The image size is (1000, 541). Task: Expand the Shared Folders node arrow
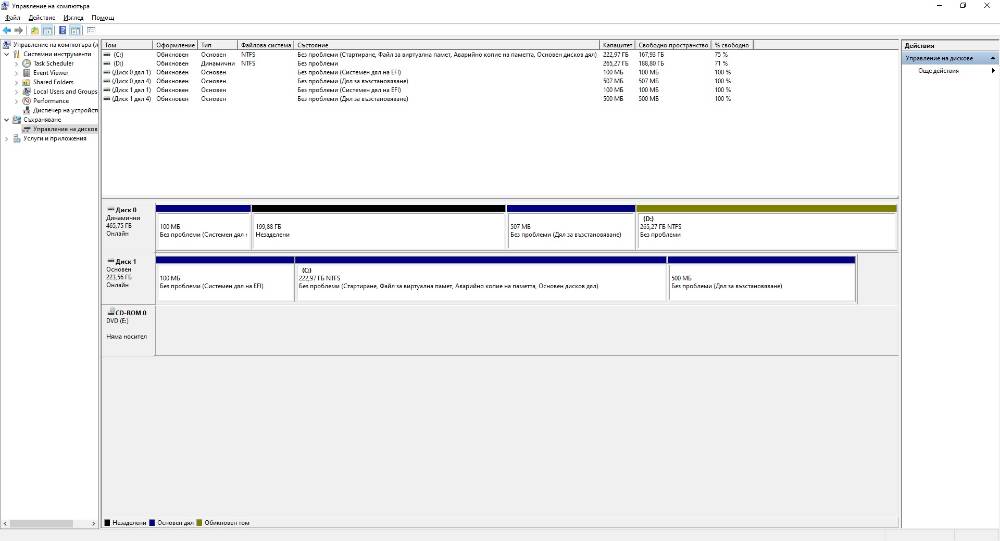pos(17,82)
